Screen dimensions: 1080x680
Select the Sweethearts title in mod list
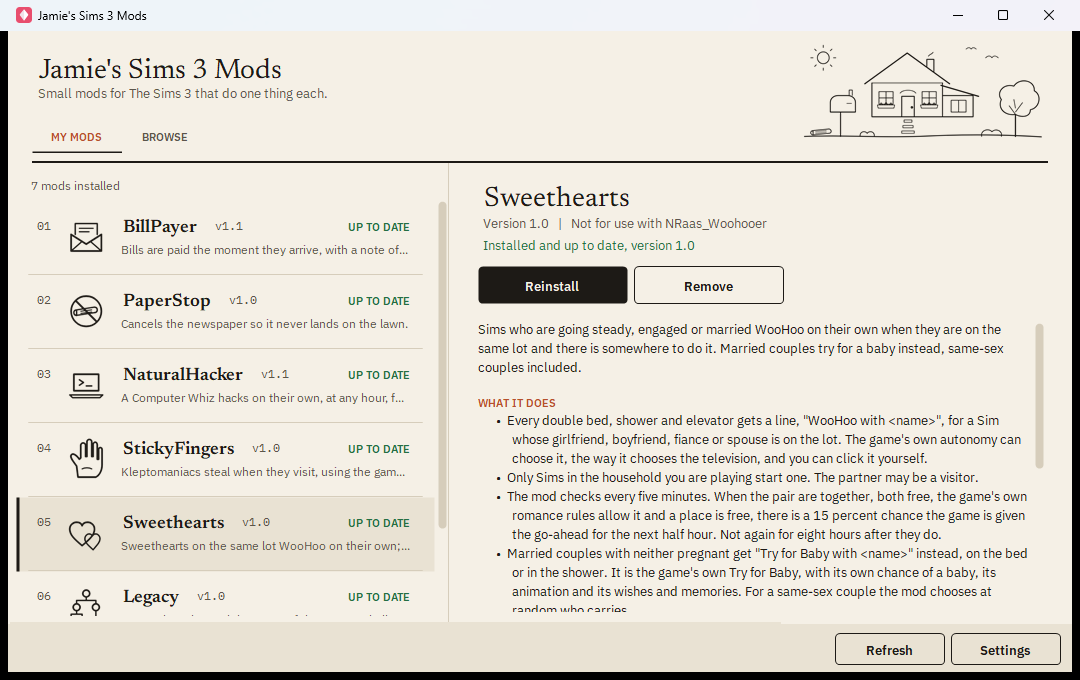pos(174,522)
